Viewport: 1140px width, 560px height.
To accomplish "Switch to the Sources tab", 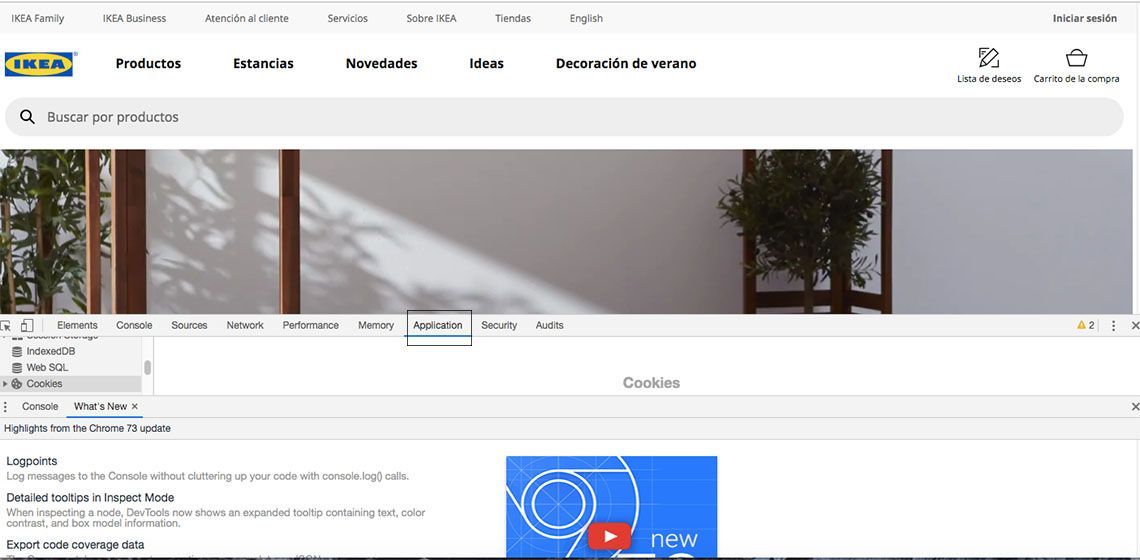I will click(189, 325).
